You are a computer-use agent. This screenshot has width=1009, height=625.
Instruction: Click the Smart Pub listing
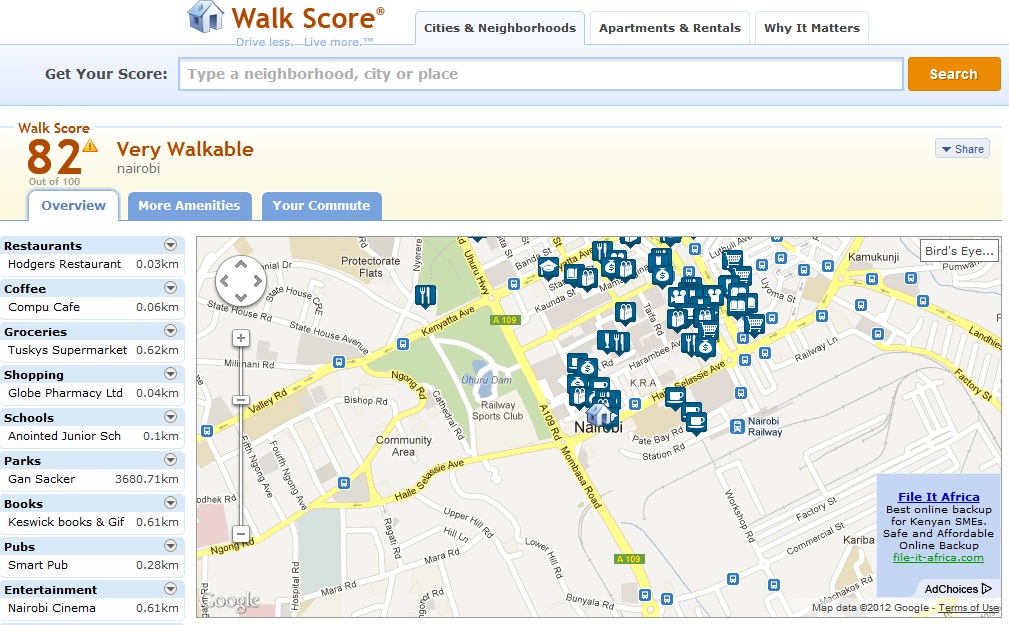coord(93,564)
